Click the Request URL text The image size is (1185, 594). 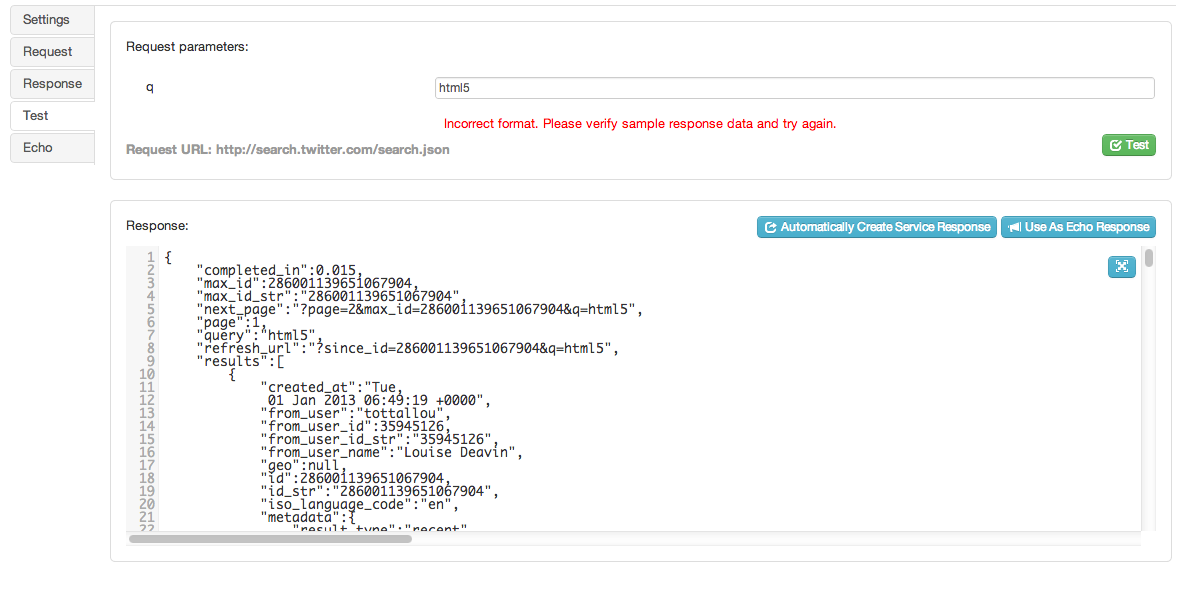tap(287, 150)
